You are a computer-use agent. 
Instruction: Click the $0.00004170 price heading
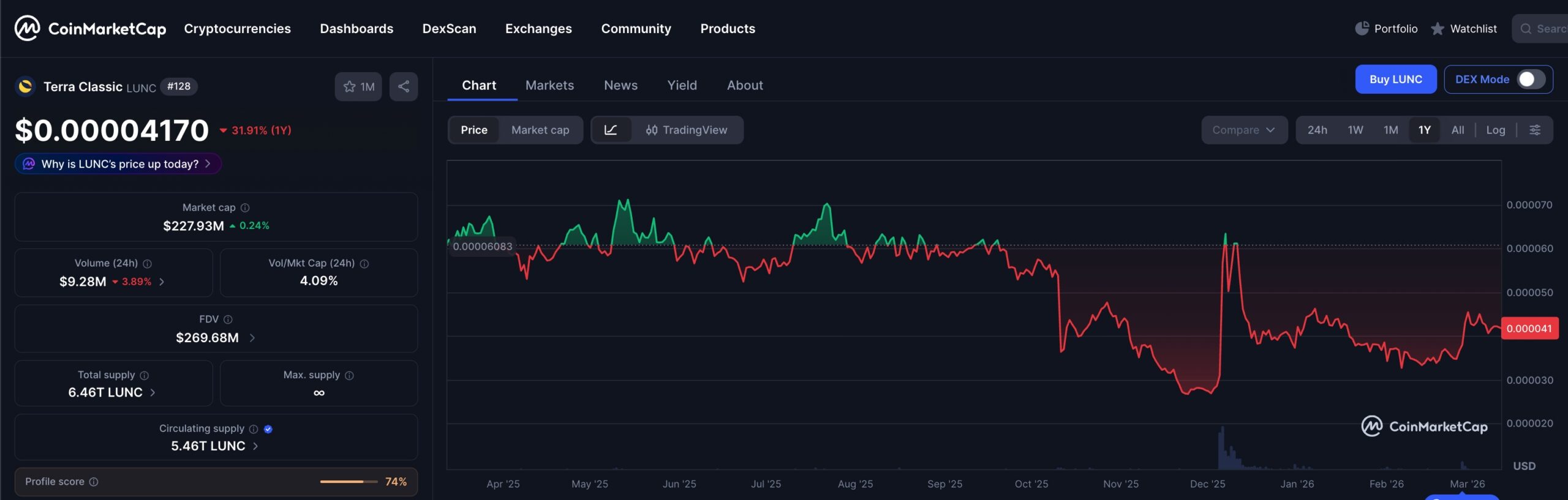(112, 130)
